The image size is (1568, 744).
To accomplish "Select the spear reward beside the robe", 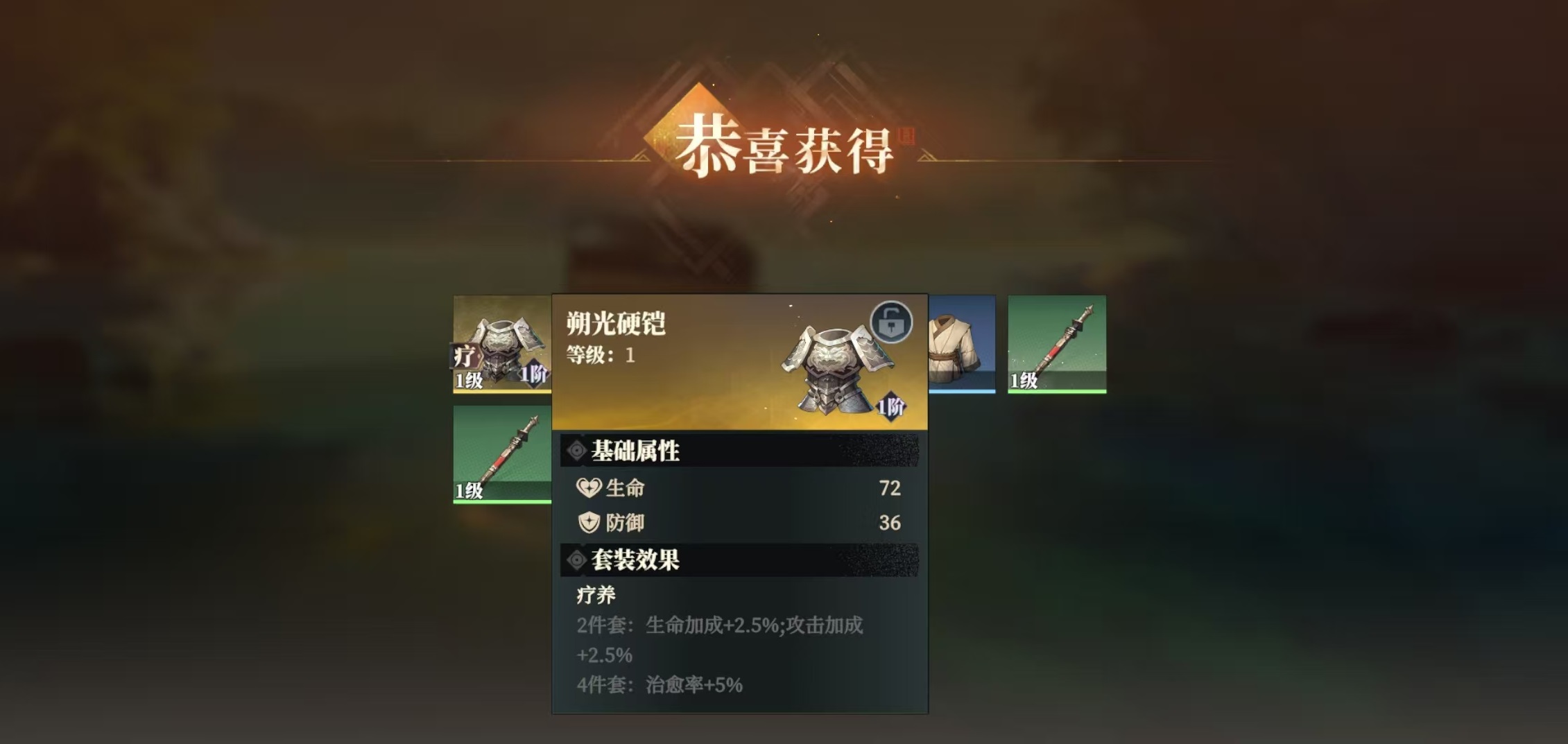I will pyautogui.click(x=1057, y=344).
